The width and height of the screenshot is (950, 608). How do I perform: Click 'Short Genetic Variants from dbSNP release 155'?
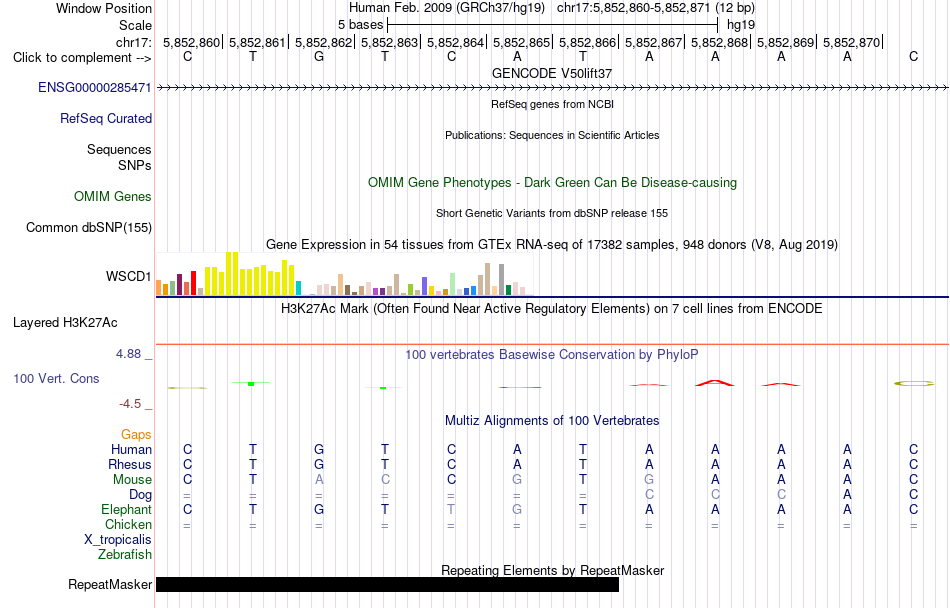coord(552,213)
